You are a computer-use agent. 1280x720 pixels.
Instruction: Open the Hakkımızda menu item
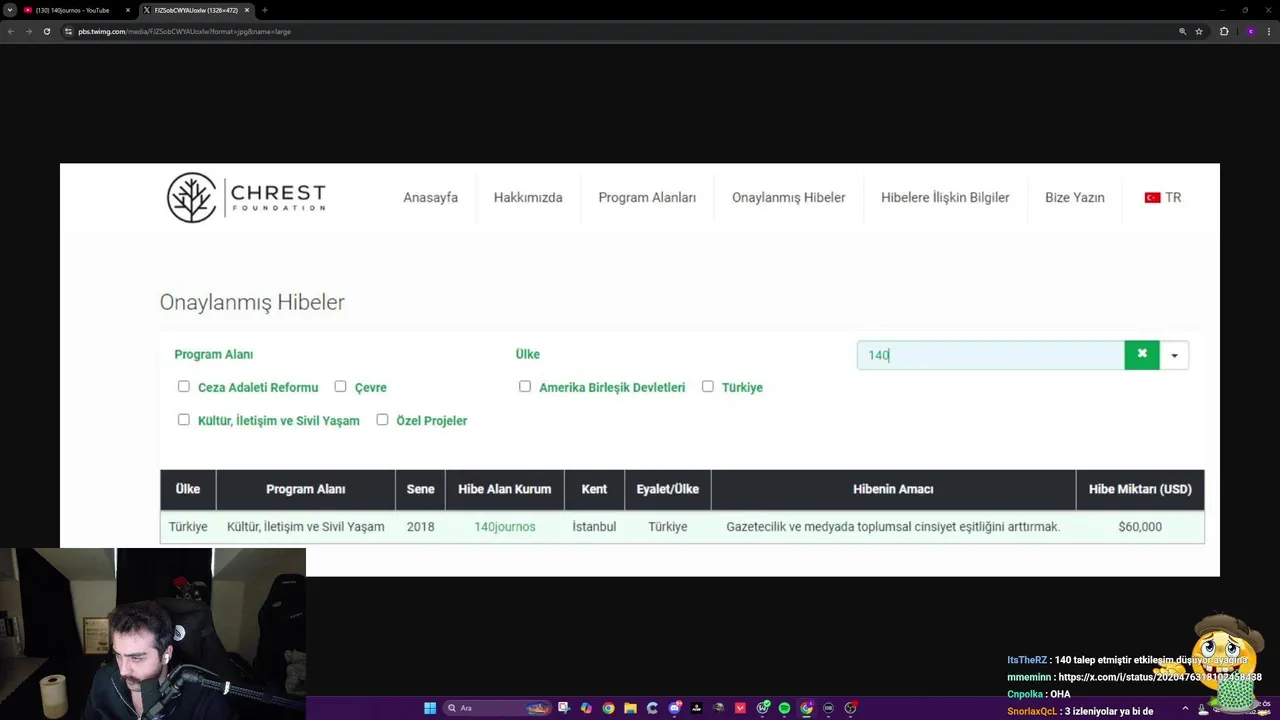tap(528, 198)
